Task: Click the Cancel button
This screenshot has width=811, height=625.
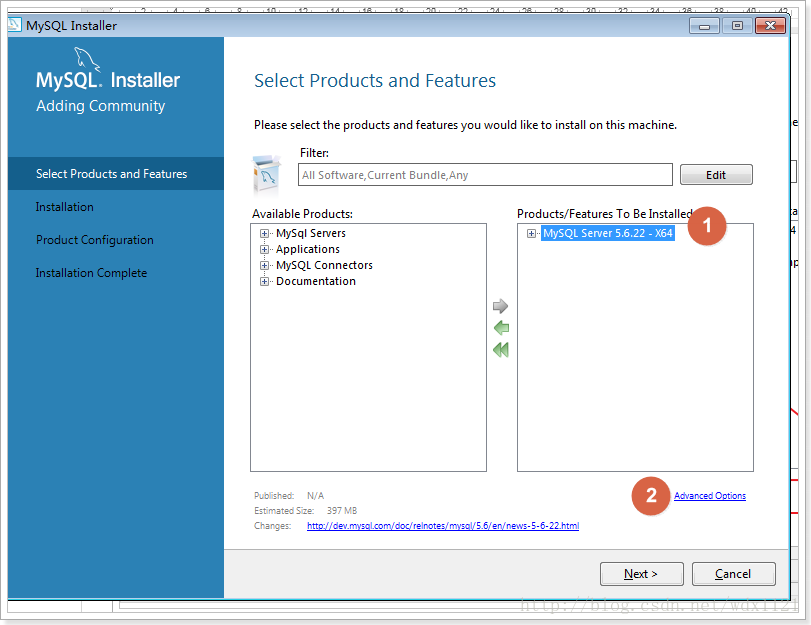Action: point(733,574)
